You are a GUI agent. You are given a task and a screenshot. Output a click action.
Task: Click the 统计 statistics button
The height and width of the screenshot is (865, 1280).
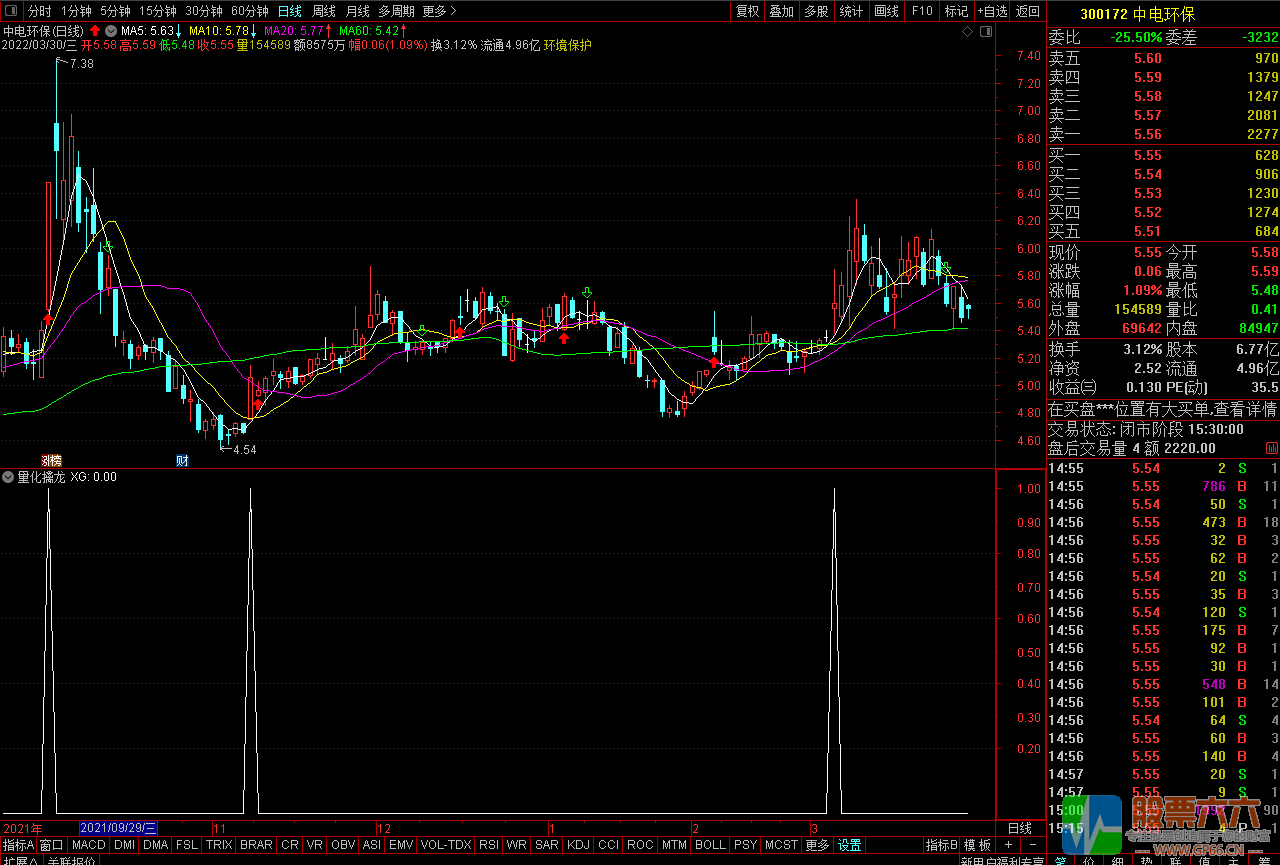coord(851,11)
